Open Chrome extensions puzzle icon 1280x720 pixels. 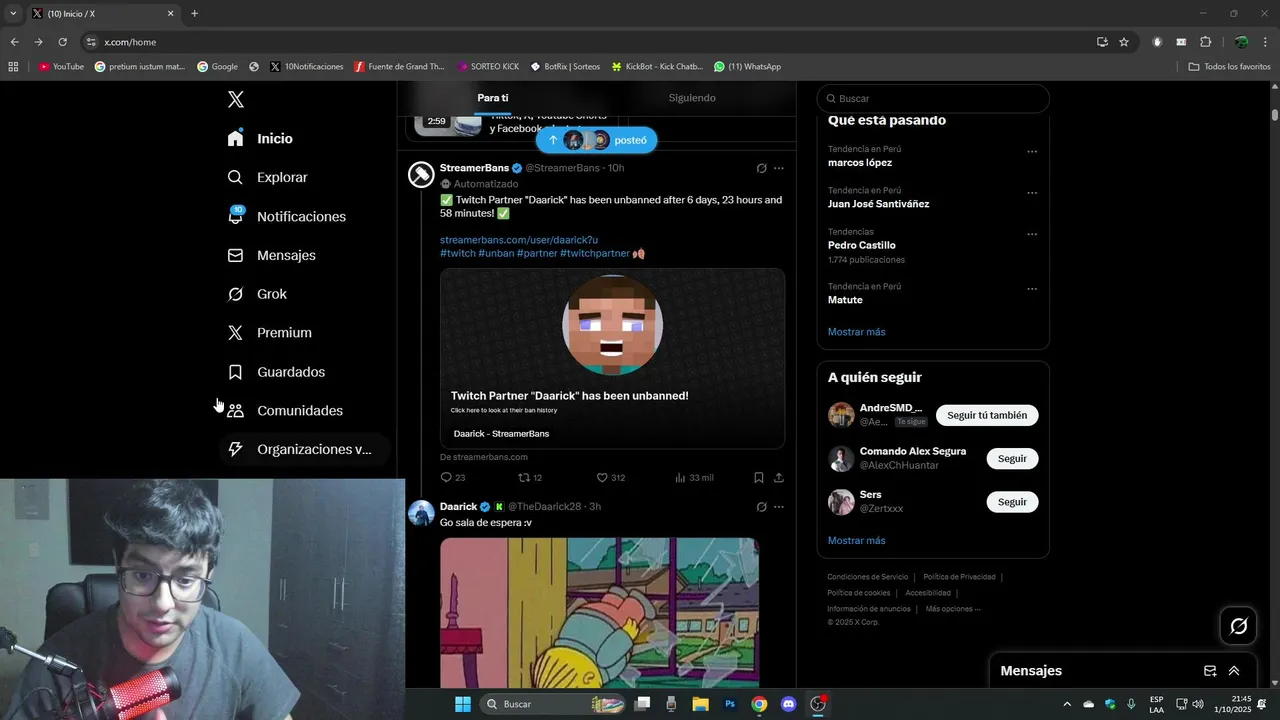1205,42
